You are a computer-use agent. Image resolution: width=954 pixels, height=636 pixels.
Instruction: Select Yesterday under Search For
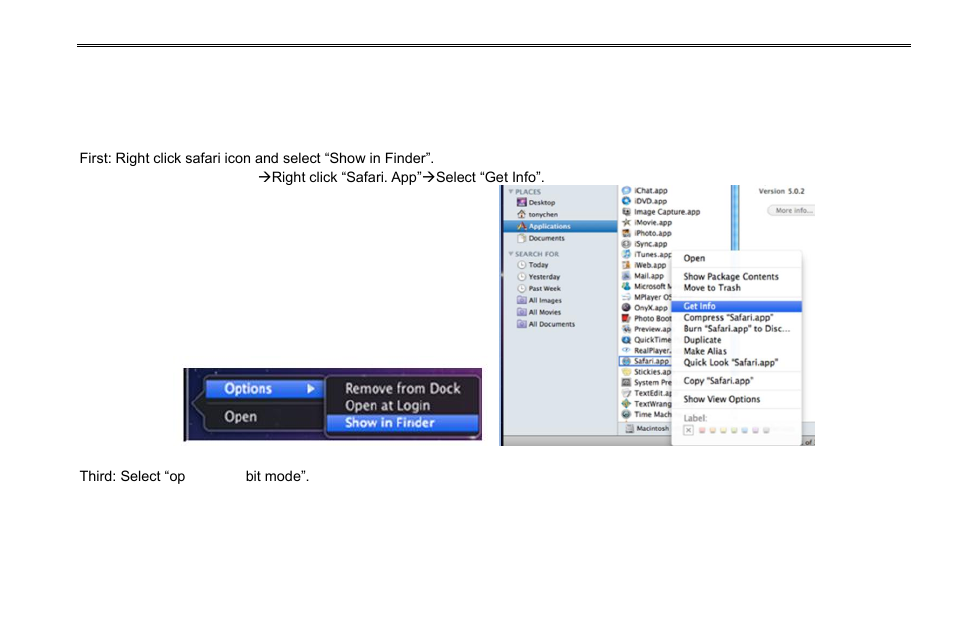[x=545, y=277]
